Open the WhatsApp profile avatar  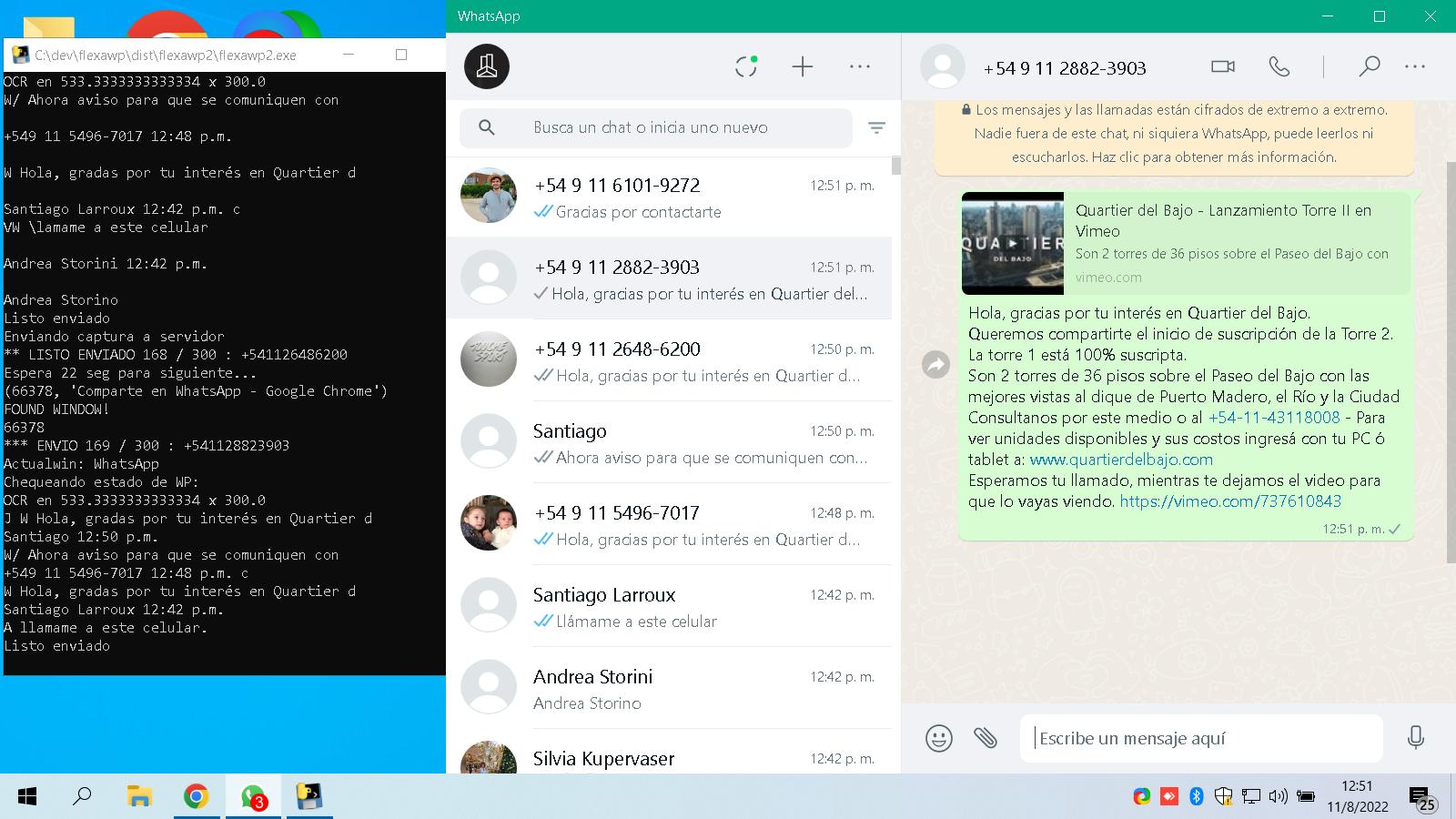487,66
